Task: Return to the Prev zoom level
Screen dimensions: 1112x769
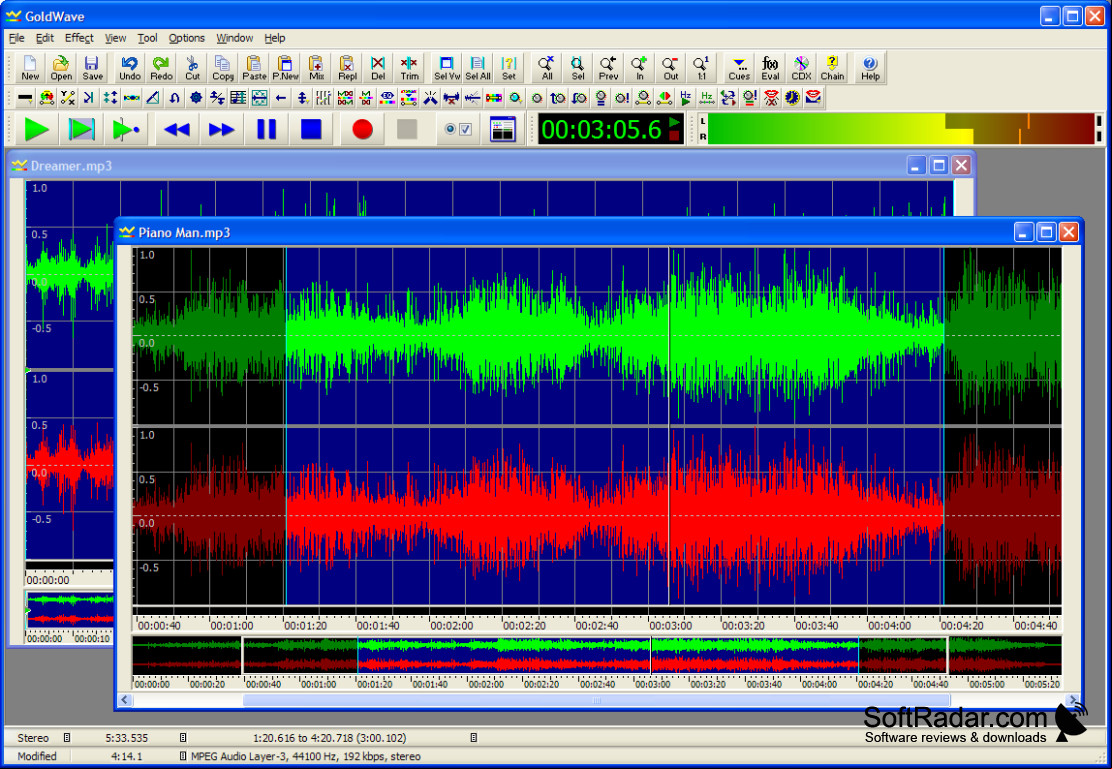Action: point(608,67)
